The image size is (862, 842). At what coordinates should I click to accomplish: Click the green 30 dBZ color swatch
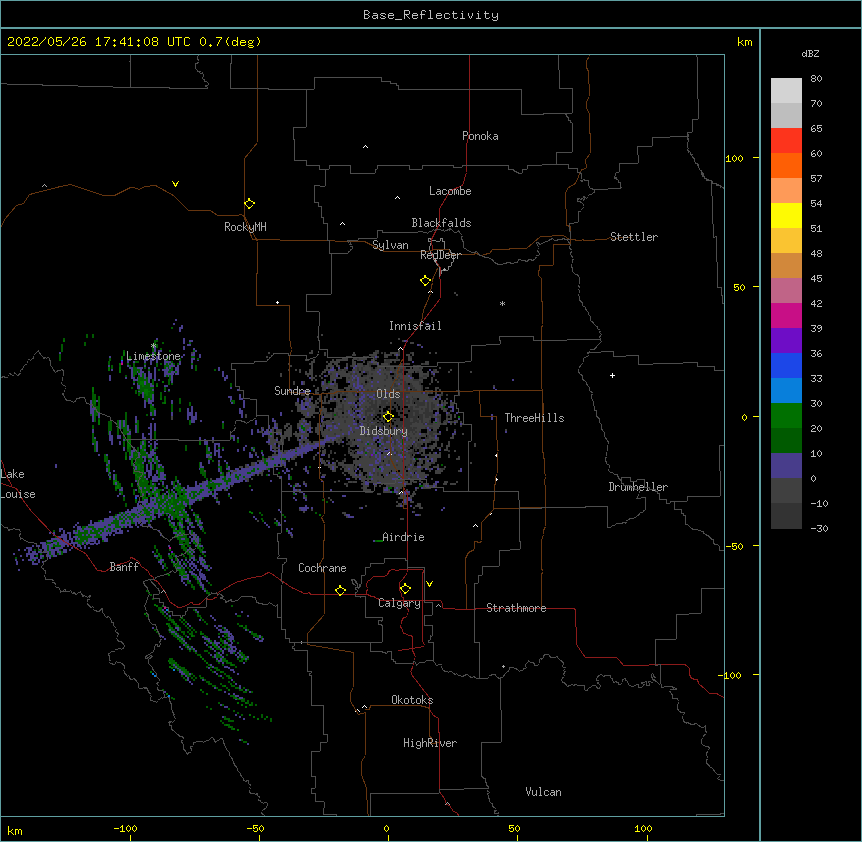(x=786, y=416)
